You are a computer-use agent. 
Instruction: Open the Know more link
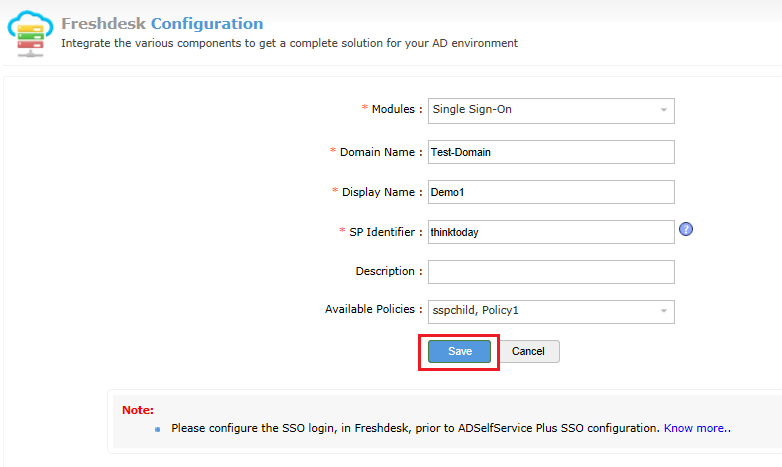[x=695, y=428]
